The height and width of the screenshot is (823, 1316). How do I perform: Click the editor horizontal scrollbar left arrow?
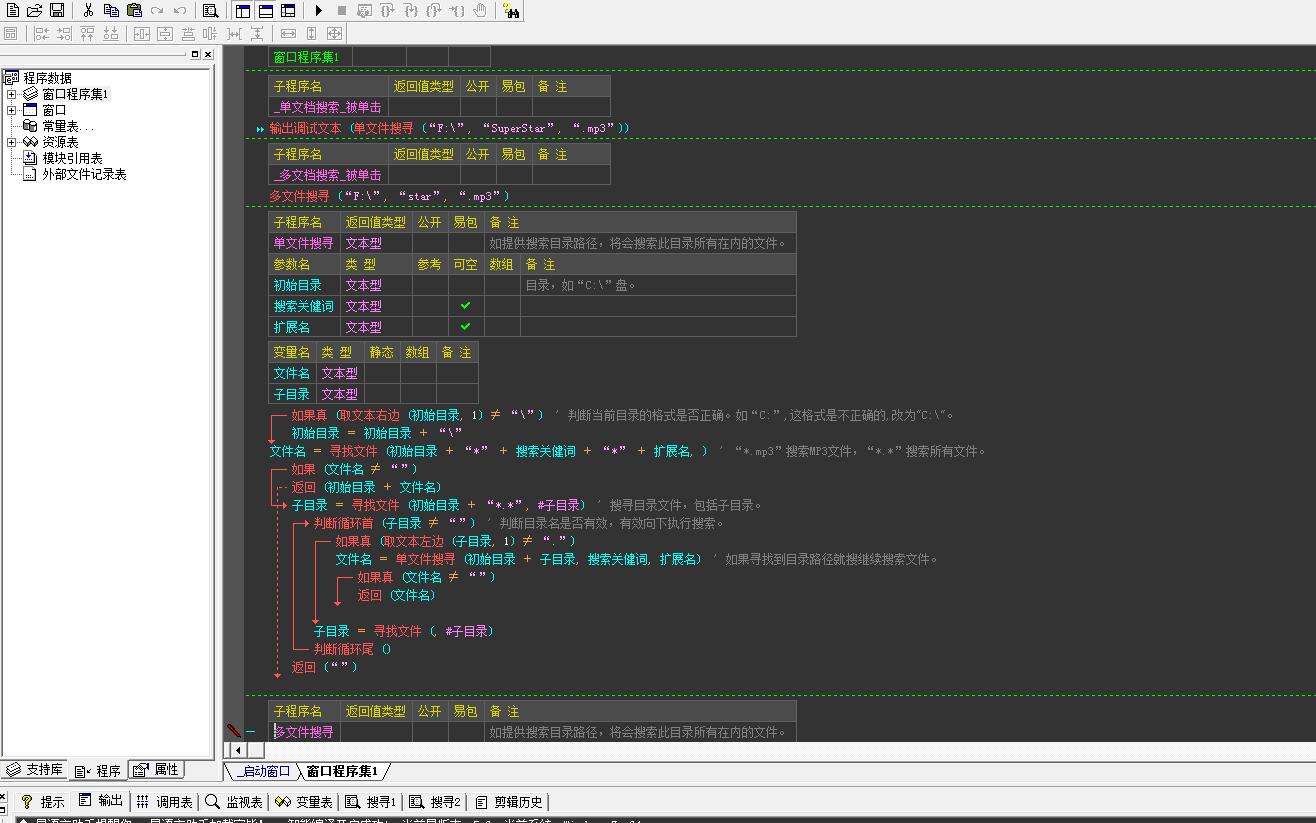(238, 750)
